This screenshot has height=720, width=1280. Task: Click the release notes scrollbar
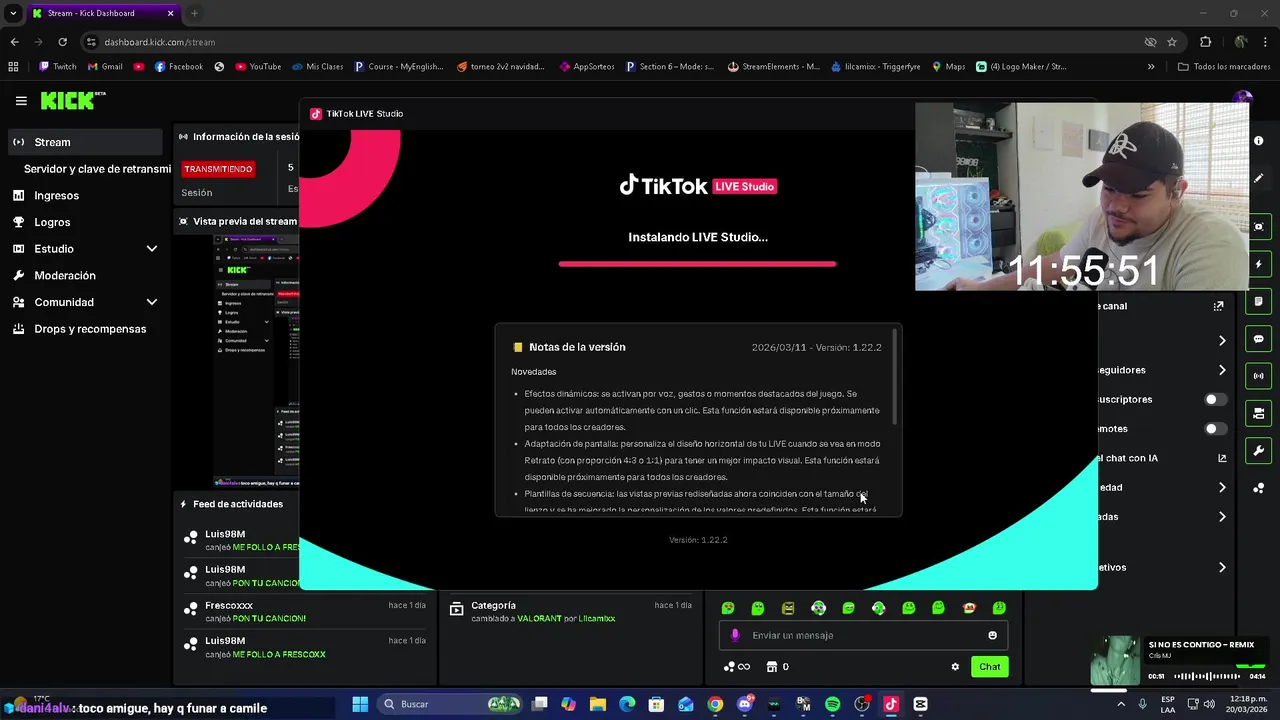click(895, 375)
